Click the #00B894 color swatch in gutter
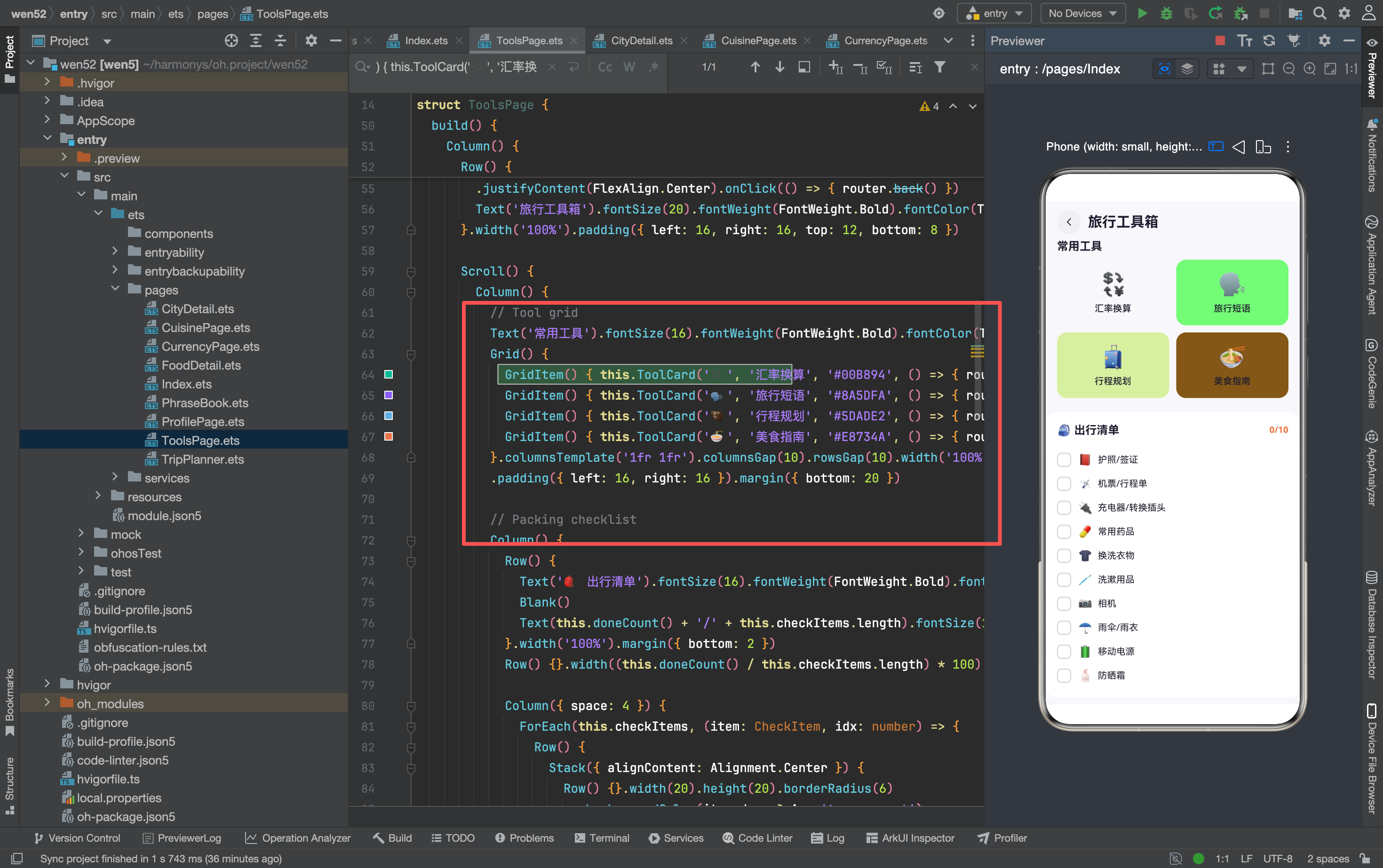Viewport: 1383px width, 868px height. coord(388,374)
